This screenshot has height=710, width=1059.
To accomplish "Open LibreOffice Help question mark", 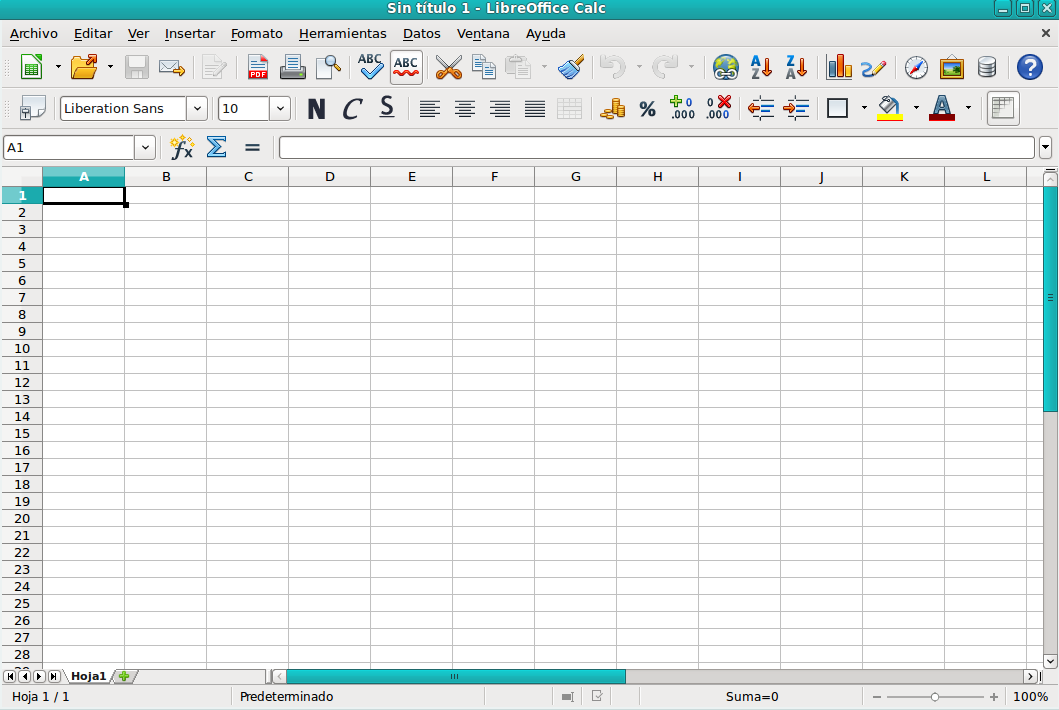I will click(1029, 67).
